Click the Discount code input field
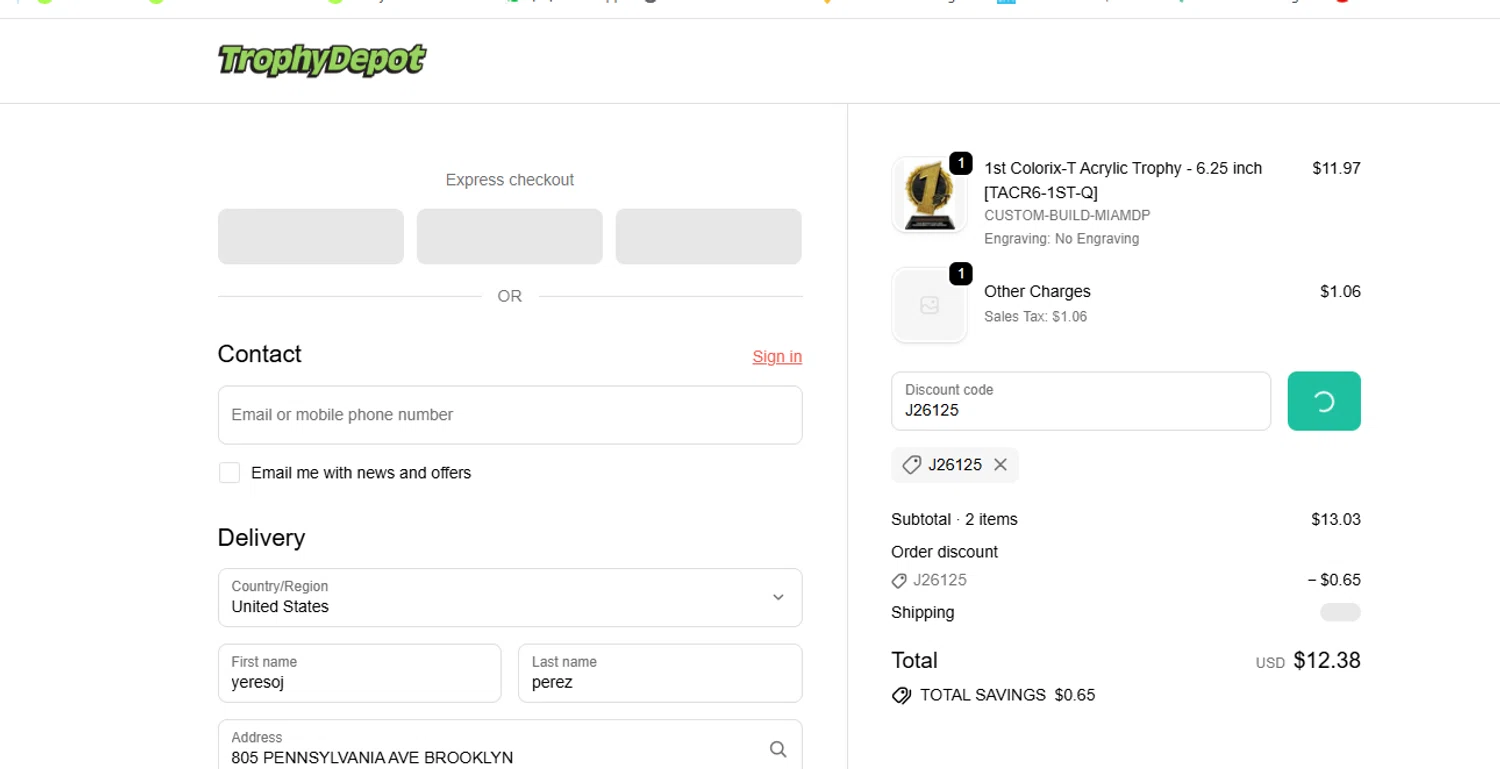1500x769 pixels. [1080, 402]
